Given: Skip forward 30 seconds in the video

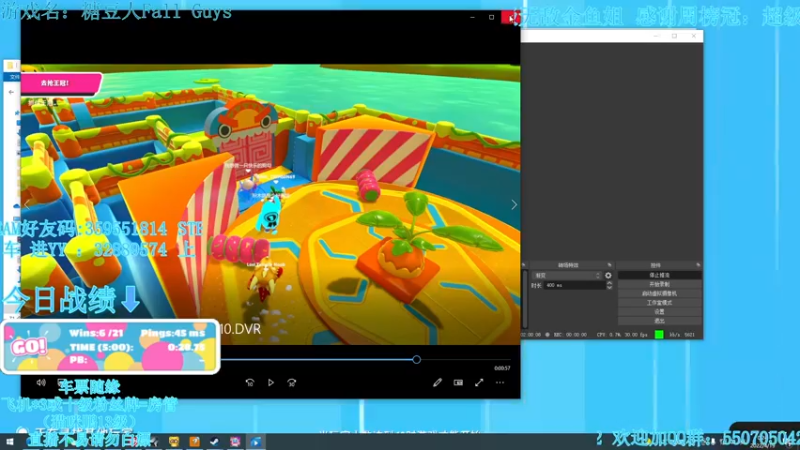Looking at the screenshot, I should click(x=291, y=383).
